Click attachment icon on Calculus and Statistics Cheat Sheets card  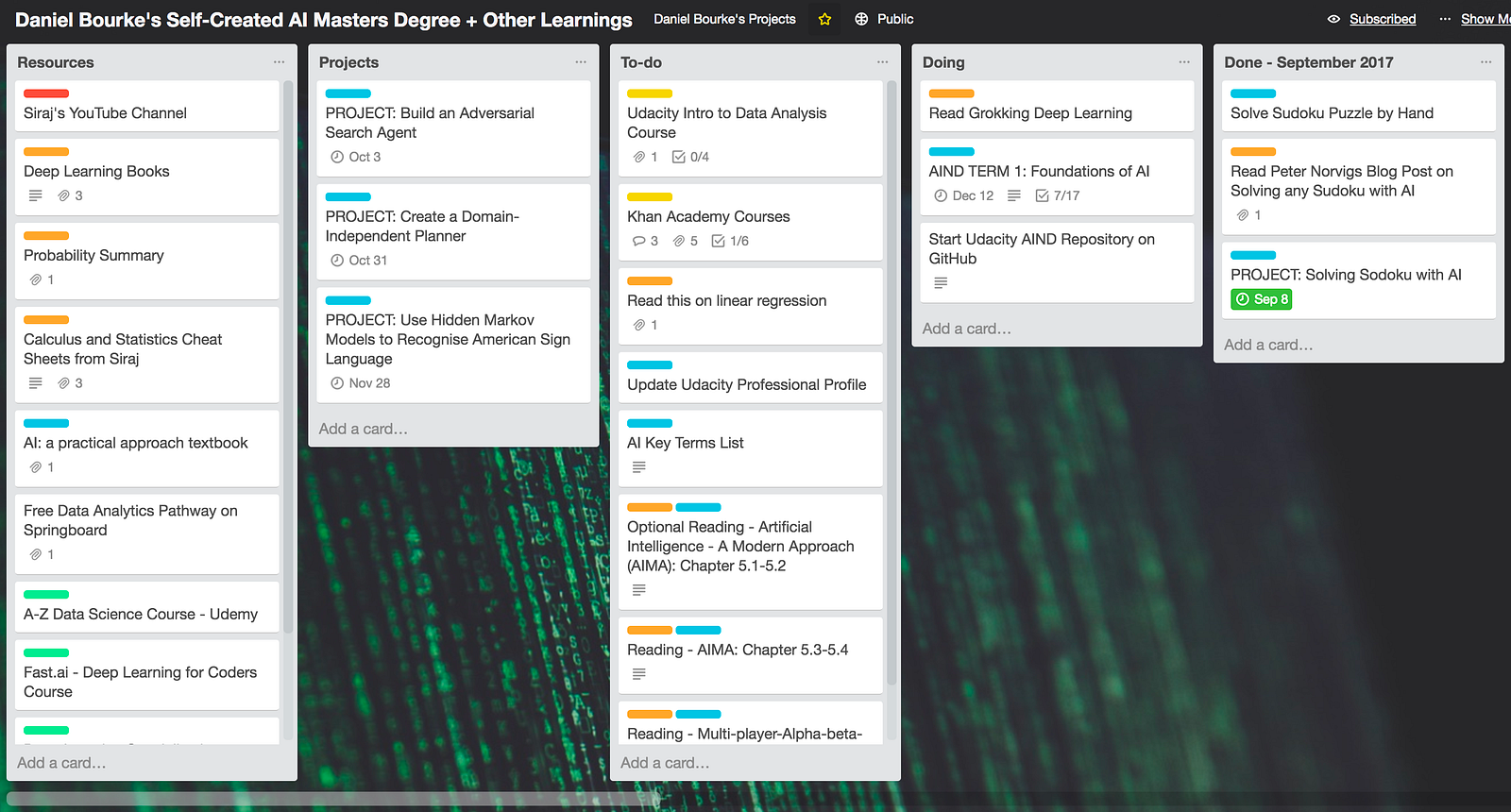(64, 383)
